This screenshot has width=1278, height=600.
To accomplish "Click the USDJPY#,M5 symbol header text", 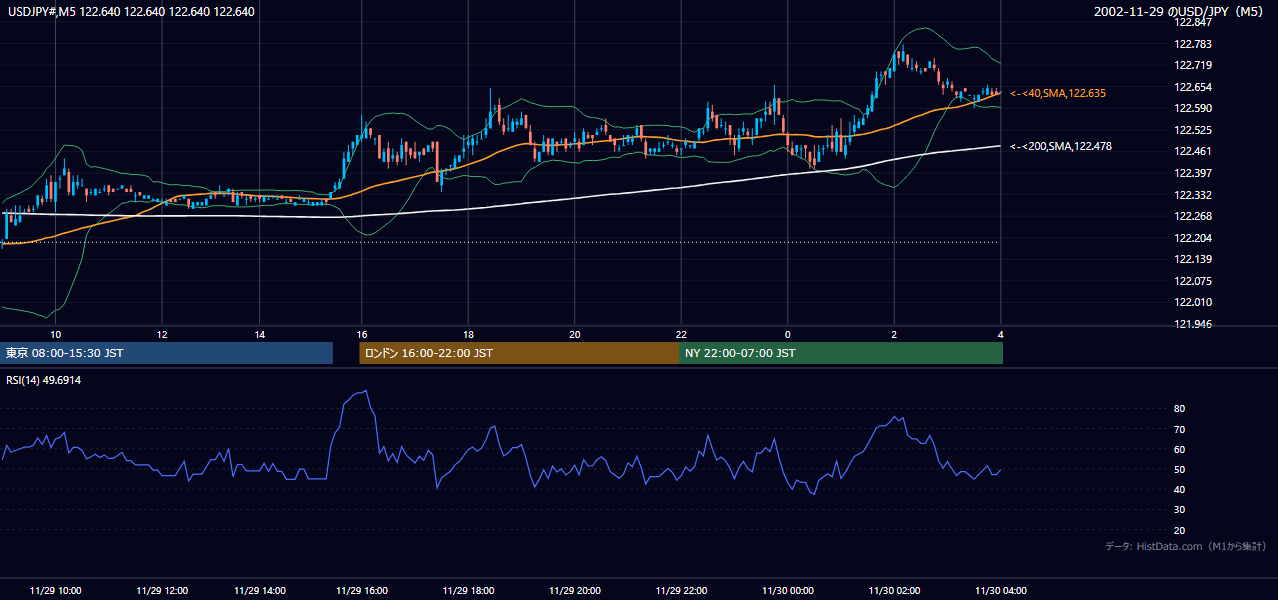I will click(x=130, y=12).
